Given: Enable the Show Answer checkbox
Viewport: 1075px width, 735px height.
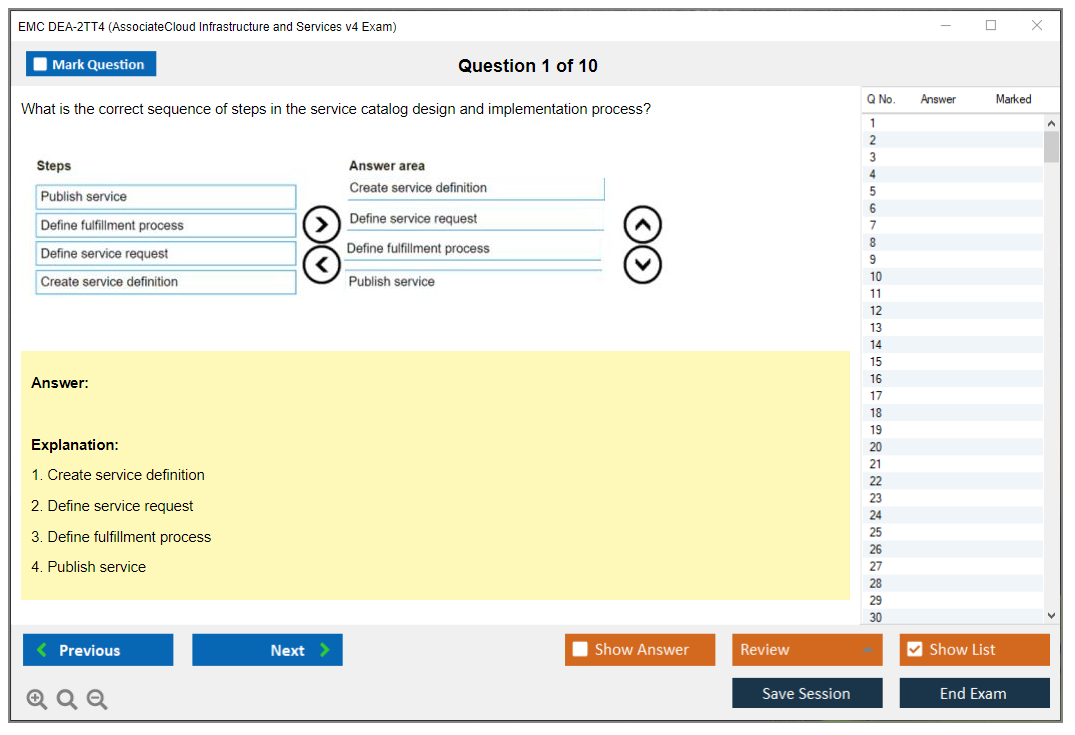Looking at the screenshot, I should click(581, 650).
